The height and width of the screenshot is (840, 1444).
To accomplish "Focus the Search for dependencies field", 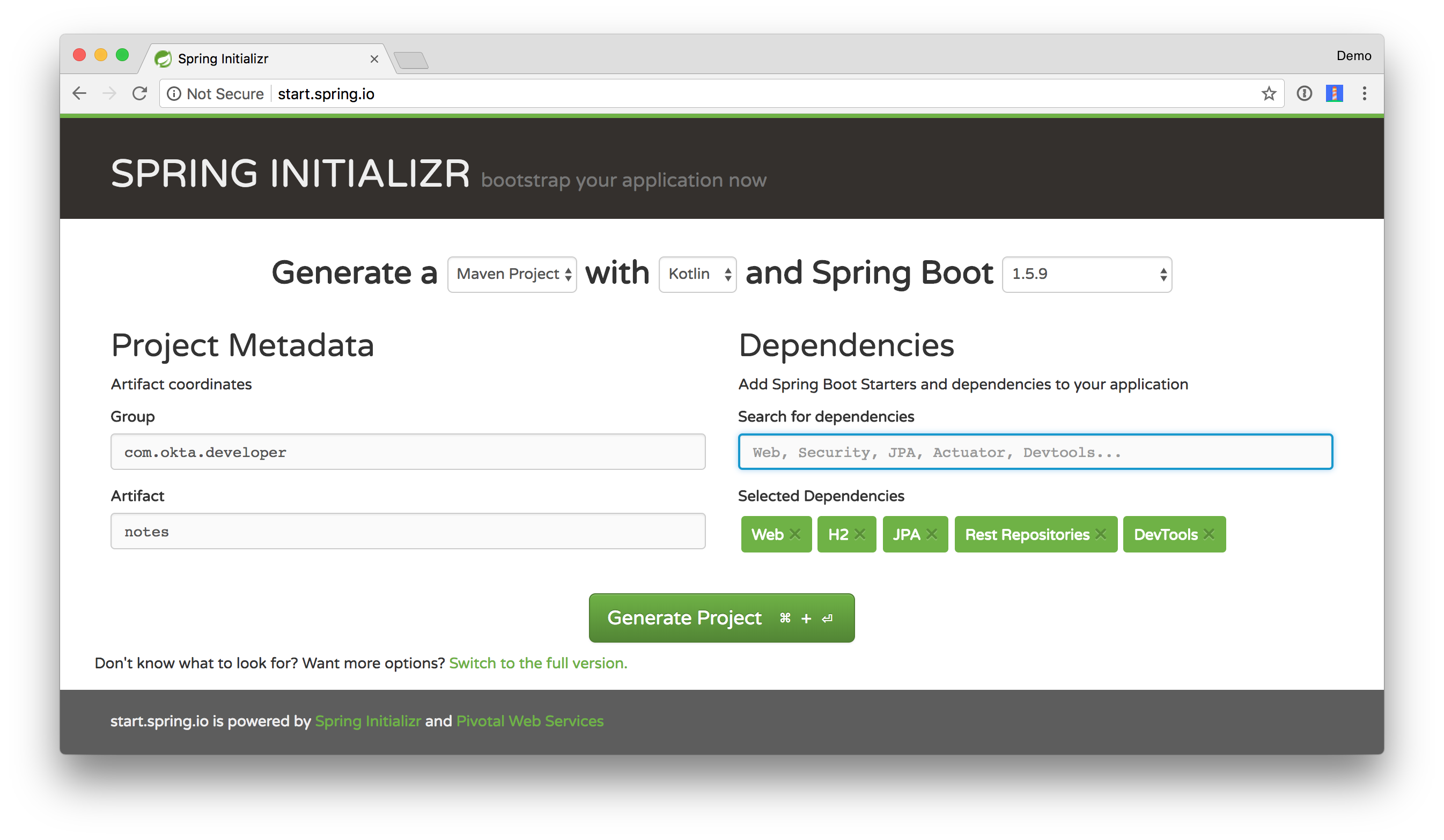I will point(1035,452).
